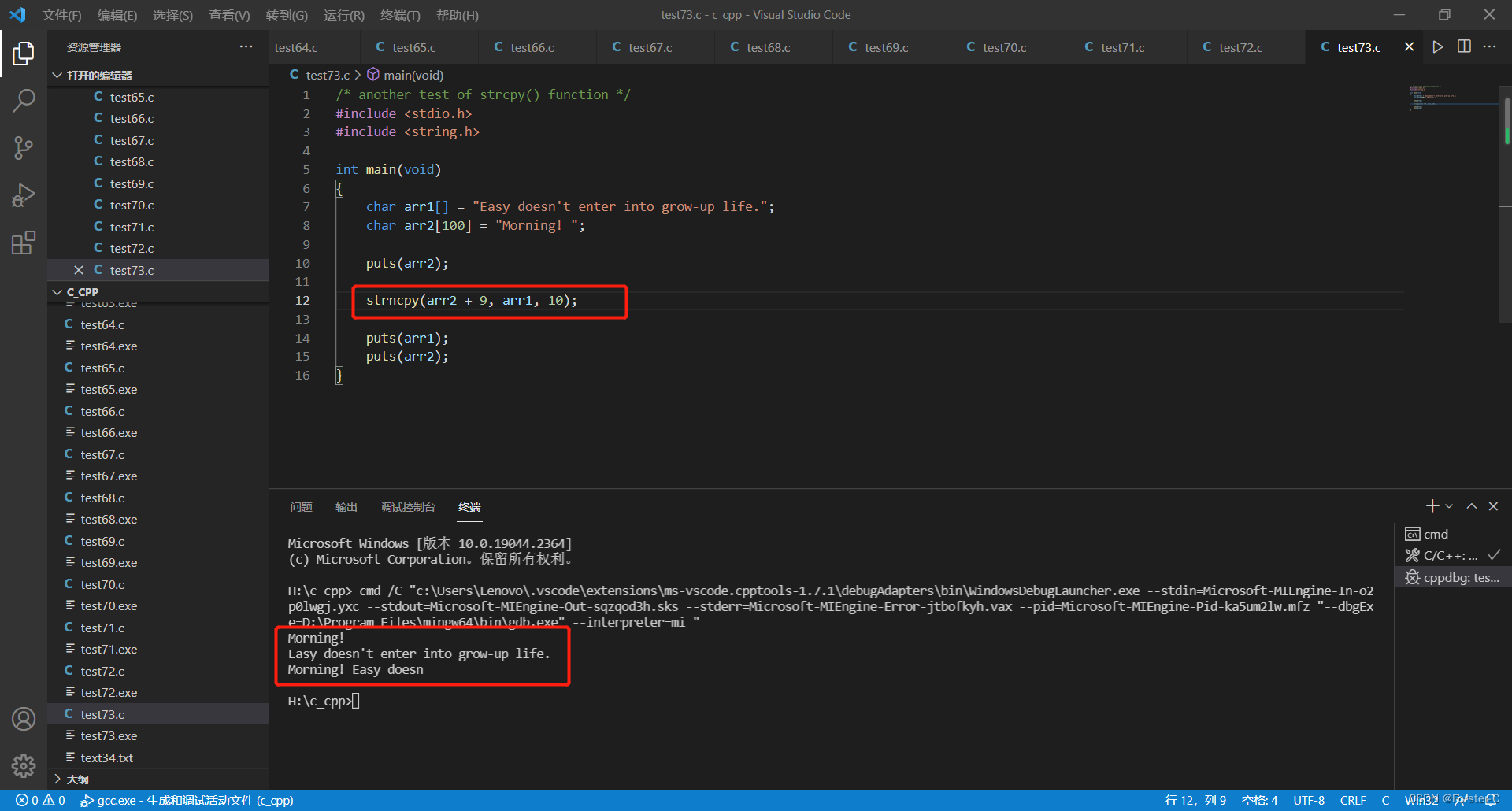This screenshot has height=811, width=1512.
Task: Click the Run Code play icon
Action: [1438, 47]
